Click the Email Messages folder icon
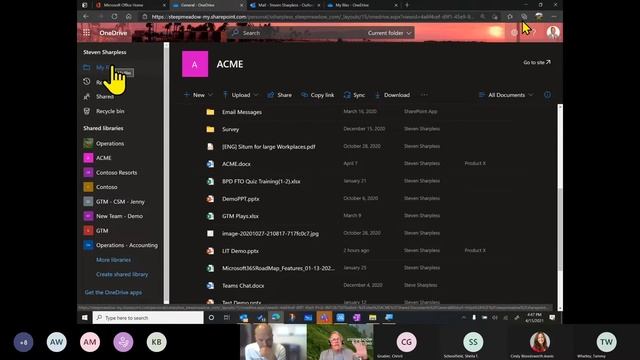Image resolution: width=640 pixels, height=360 pixels. click(x=210, y=112)
